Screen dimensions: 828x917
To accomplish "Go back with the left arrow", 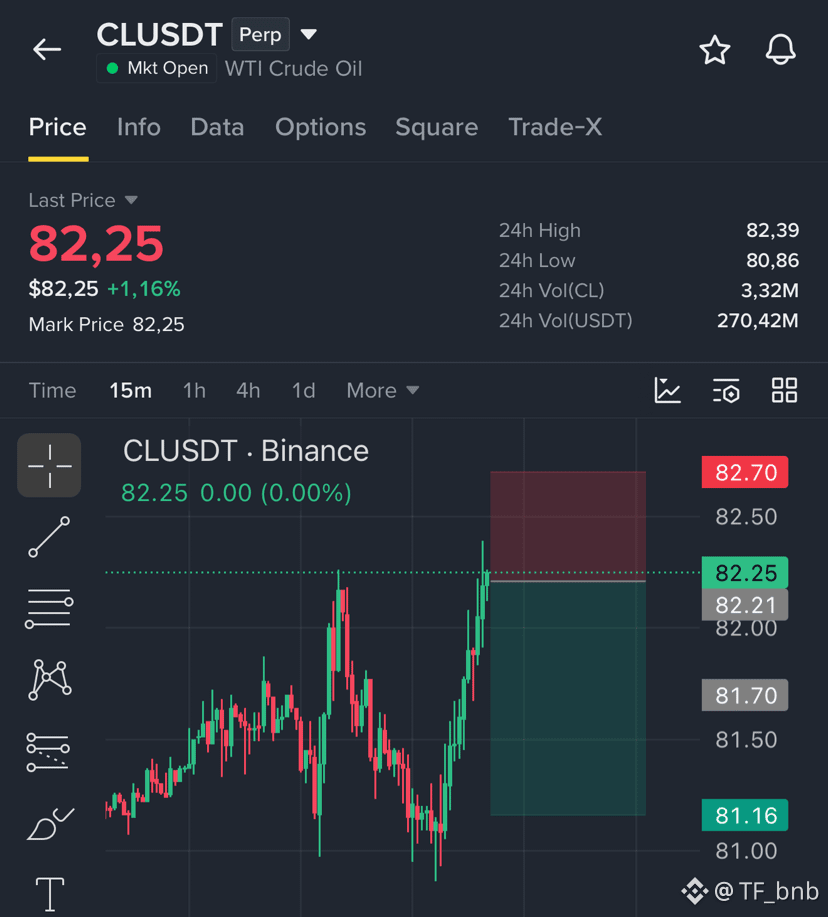I will coord(47,49).
